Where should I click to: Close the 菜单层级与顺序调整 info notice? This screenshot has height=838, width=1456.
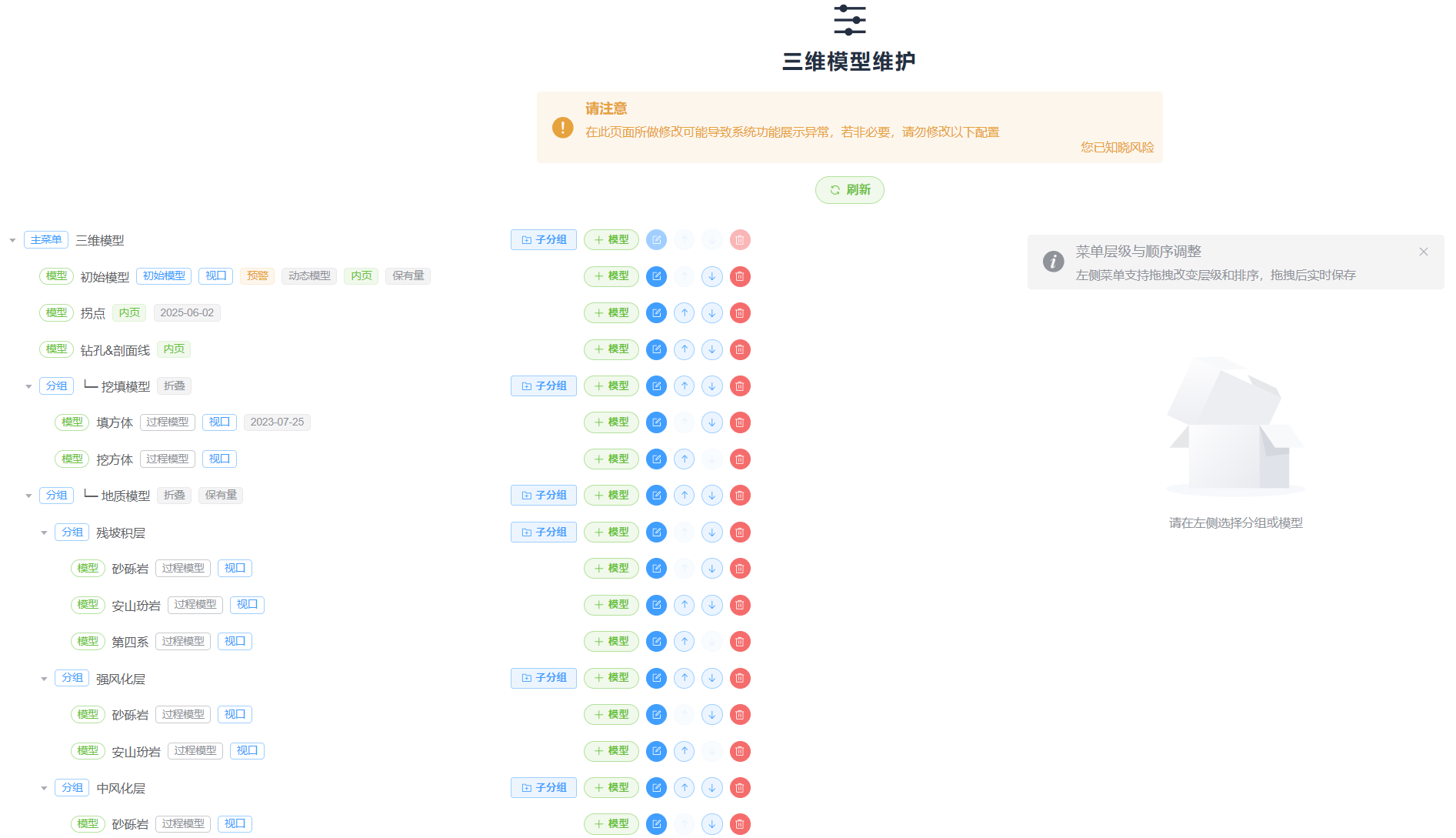click(1424, 252)
